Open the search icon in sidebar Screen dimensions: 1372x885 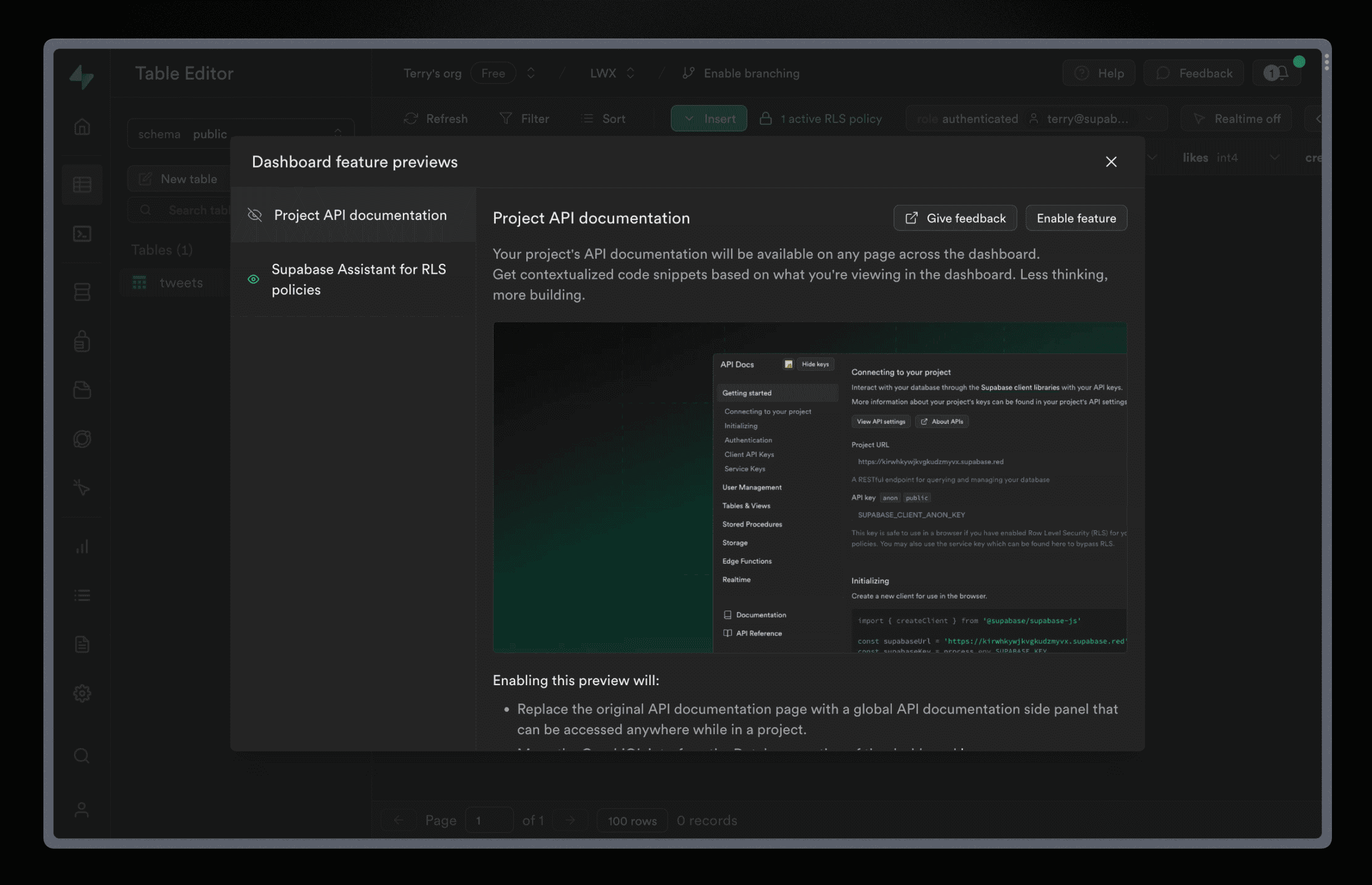point(82,755)
